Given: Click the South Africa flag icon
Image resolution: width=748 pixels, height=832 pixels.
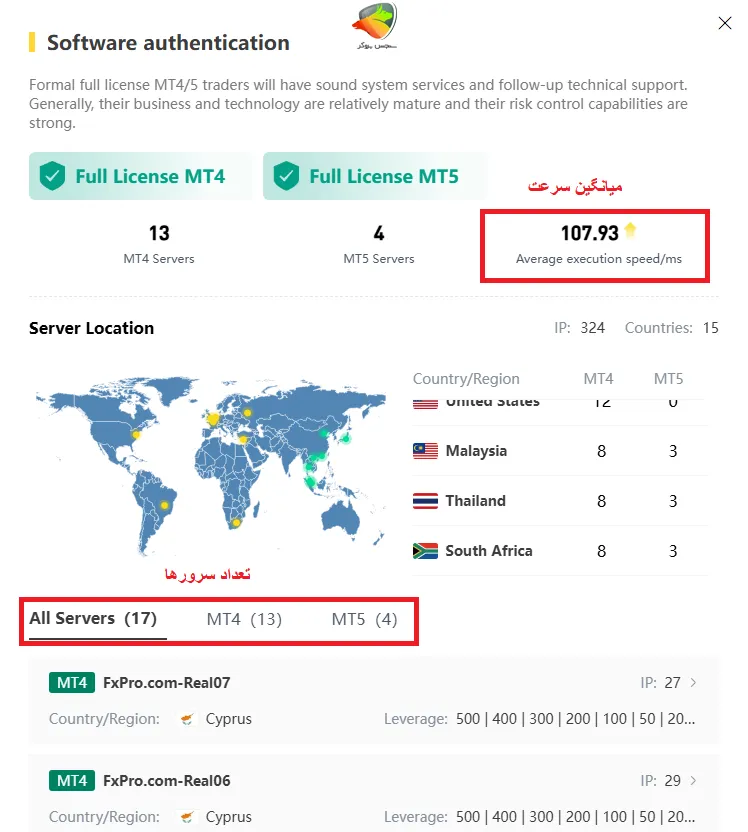Looking at the screenshot, I should click(426, 551).
